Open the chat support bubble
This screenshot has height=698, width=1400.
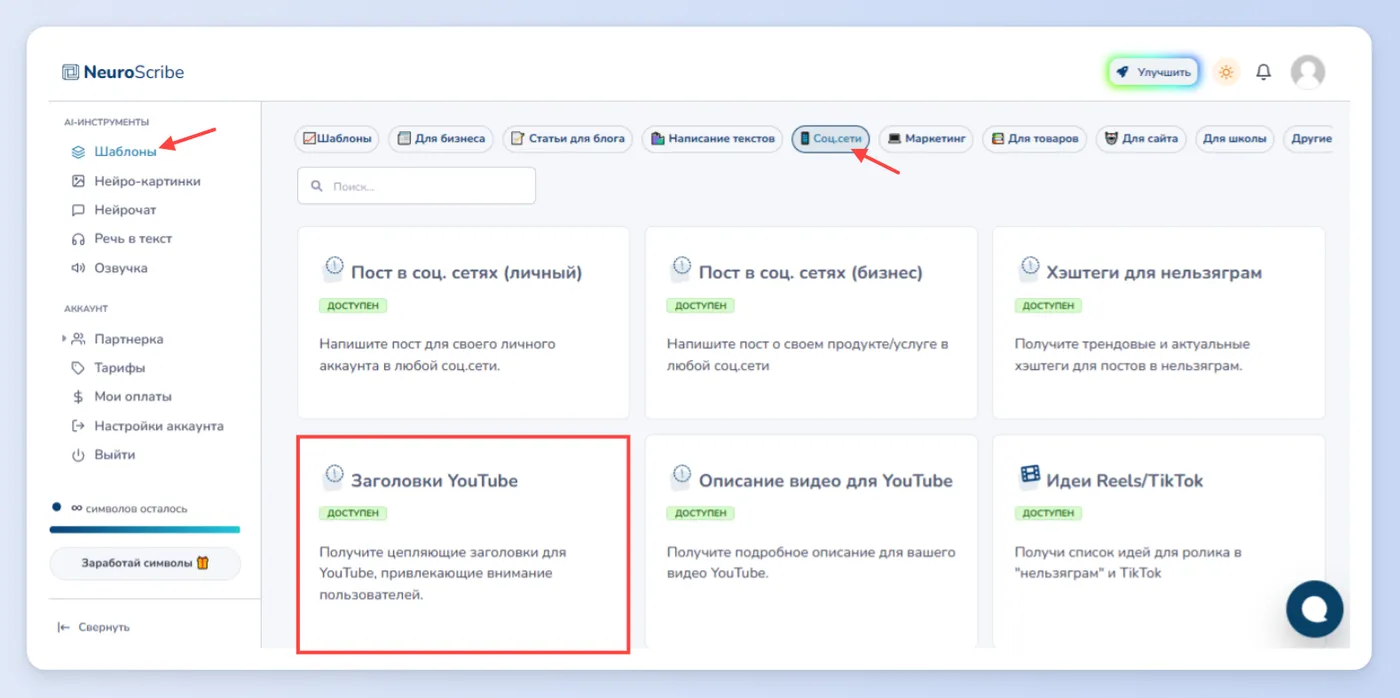coord(1315,609)
